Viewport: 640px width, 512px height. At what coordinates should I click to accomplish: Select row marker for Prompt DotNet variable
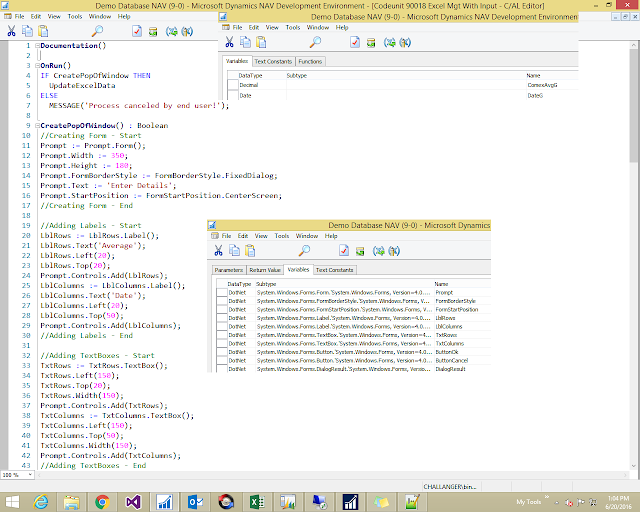pos(222,292)
